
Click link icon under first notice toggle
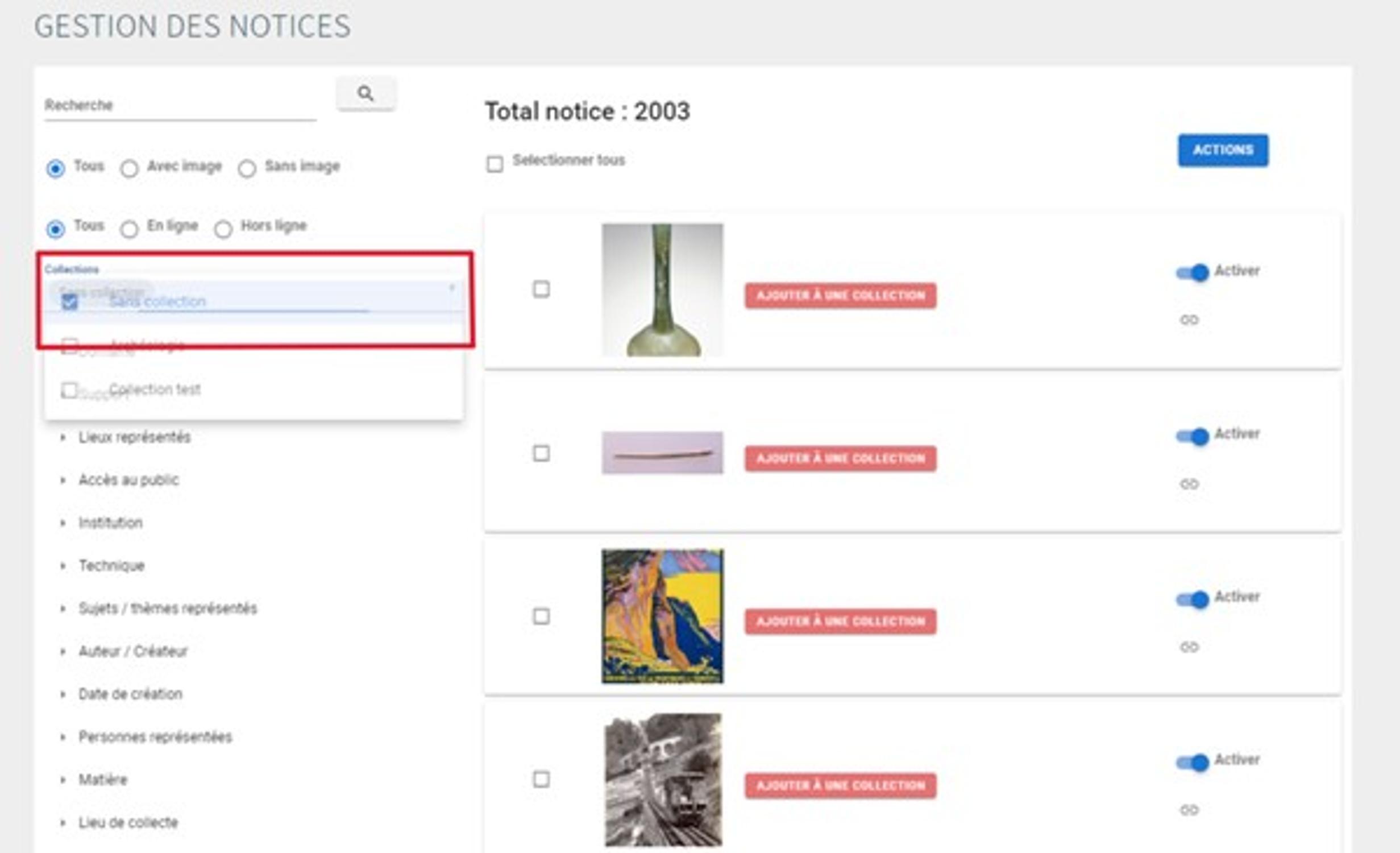pos(1189,320)
